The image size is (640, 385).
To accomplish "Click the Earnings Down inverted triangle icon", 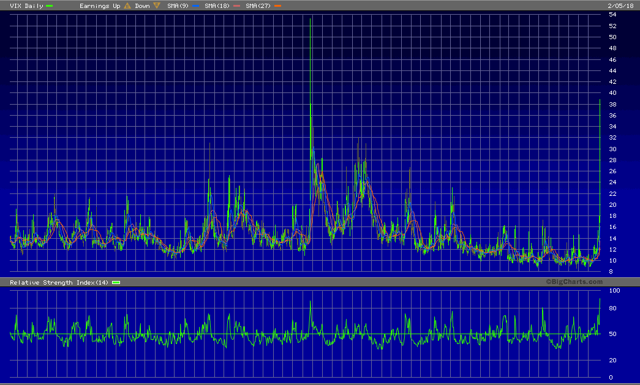I will (x=157, y=6).
